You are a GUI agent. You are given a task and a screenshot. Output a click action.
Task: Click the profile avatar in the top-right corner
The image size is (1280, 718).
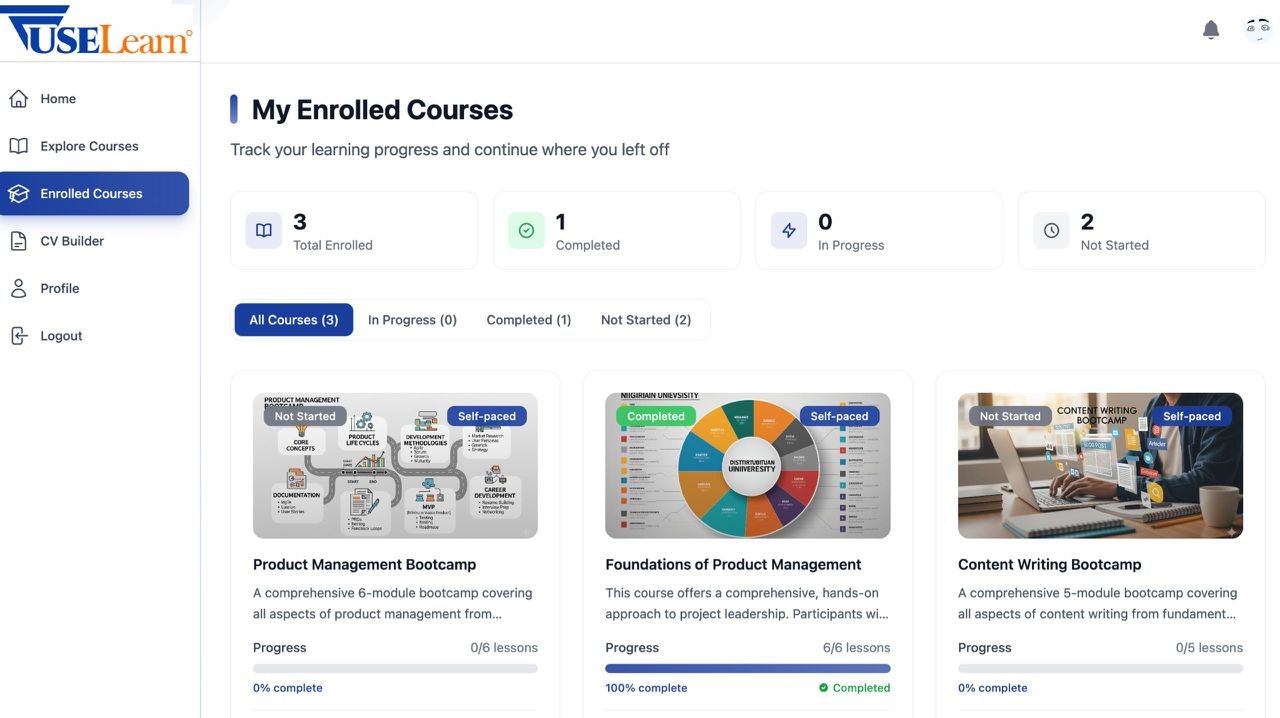(x=1257, y=29)
